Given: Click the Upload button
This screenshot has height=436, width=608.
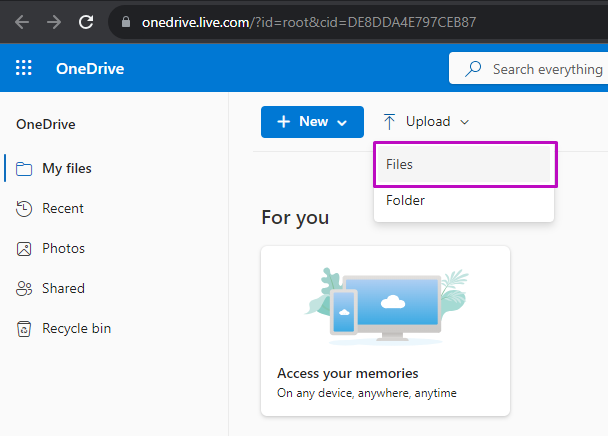Looking at the screenshot, I should (426, 122).
